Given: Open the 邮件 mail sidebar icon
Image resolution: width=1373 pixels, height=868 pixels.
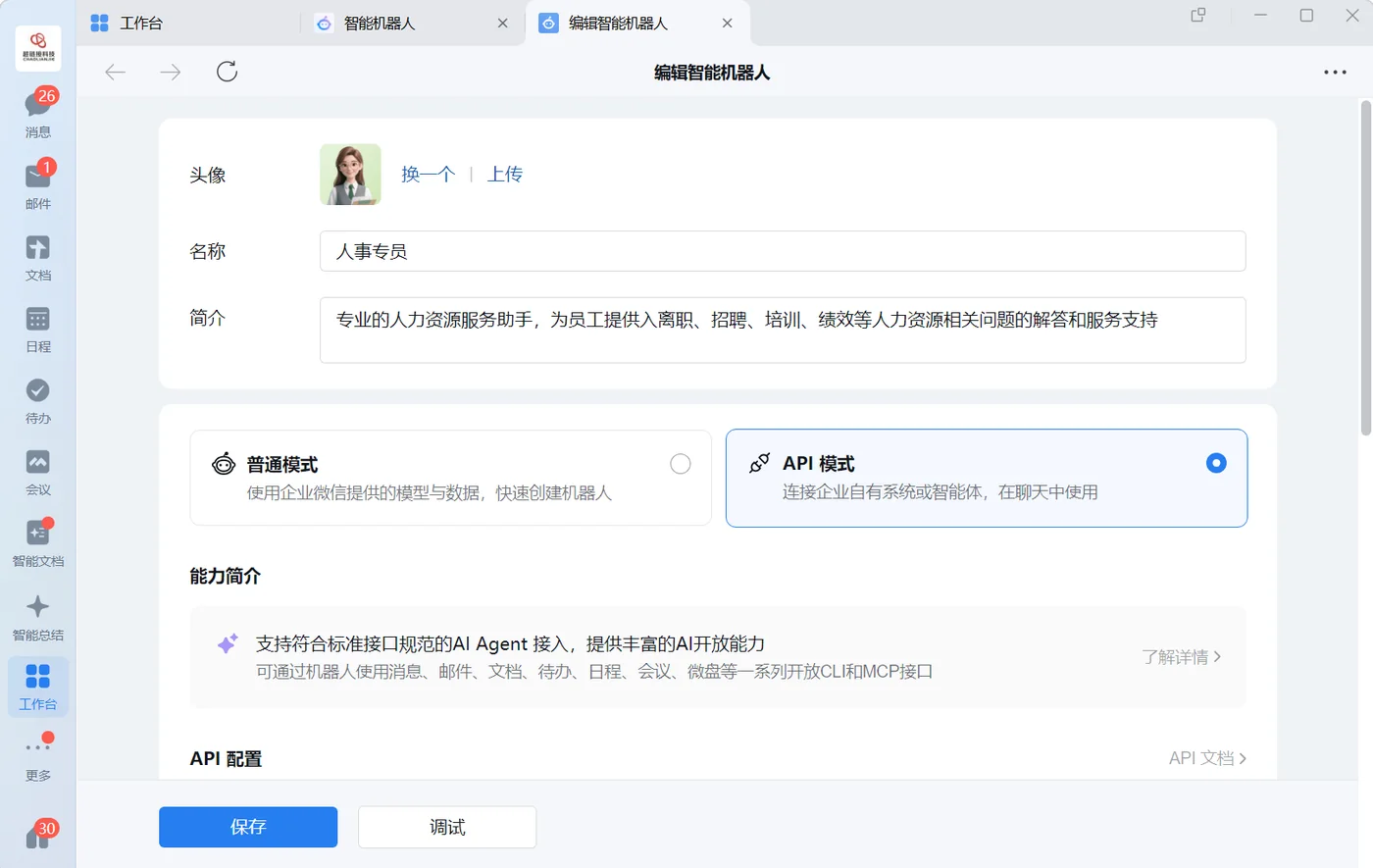Looking at the screenshot, I should 38,184.
